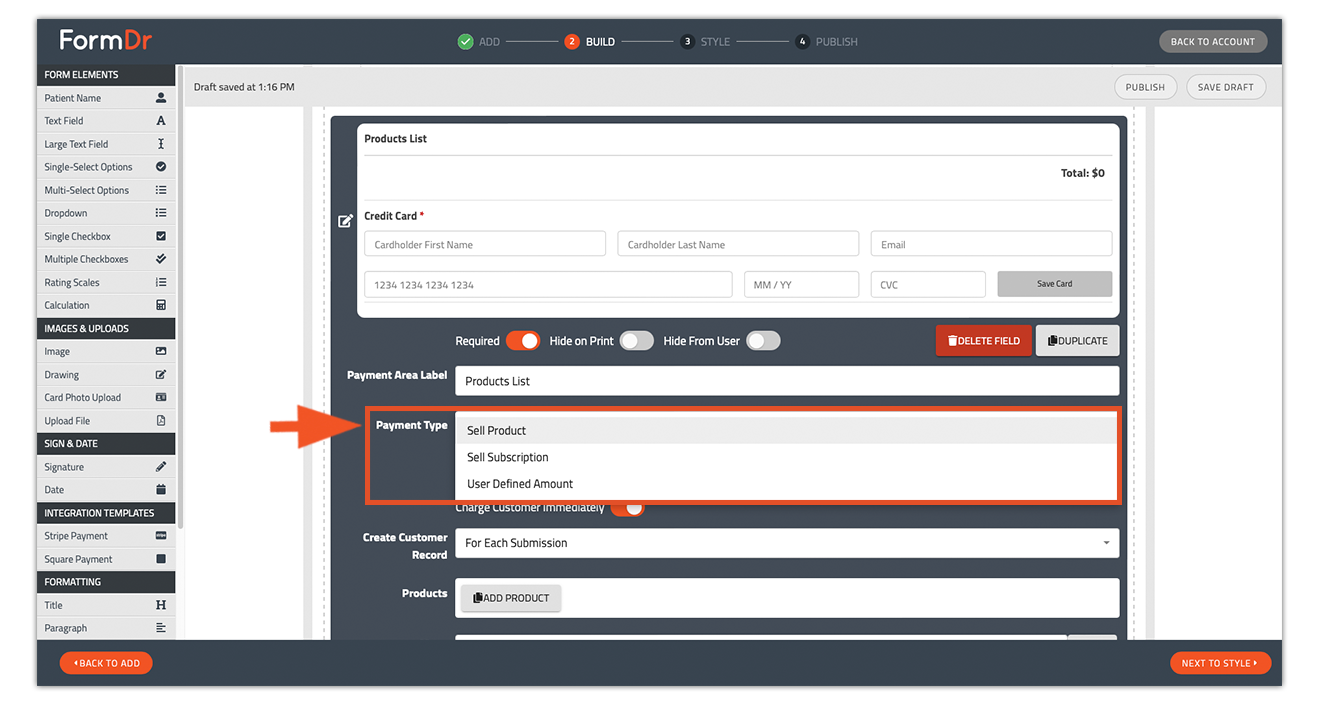Select the Sell Subscription payment type
This screenshot has height=713, width=1323.
click(x=786, y=457)
